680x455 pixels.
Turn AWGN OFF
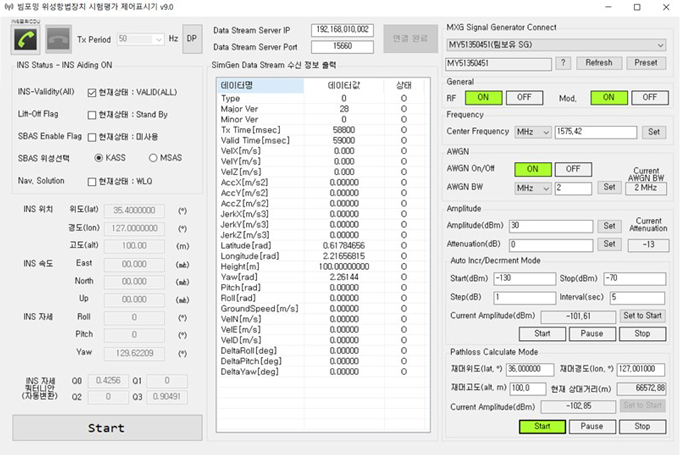(x=573, y=169)
